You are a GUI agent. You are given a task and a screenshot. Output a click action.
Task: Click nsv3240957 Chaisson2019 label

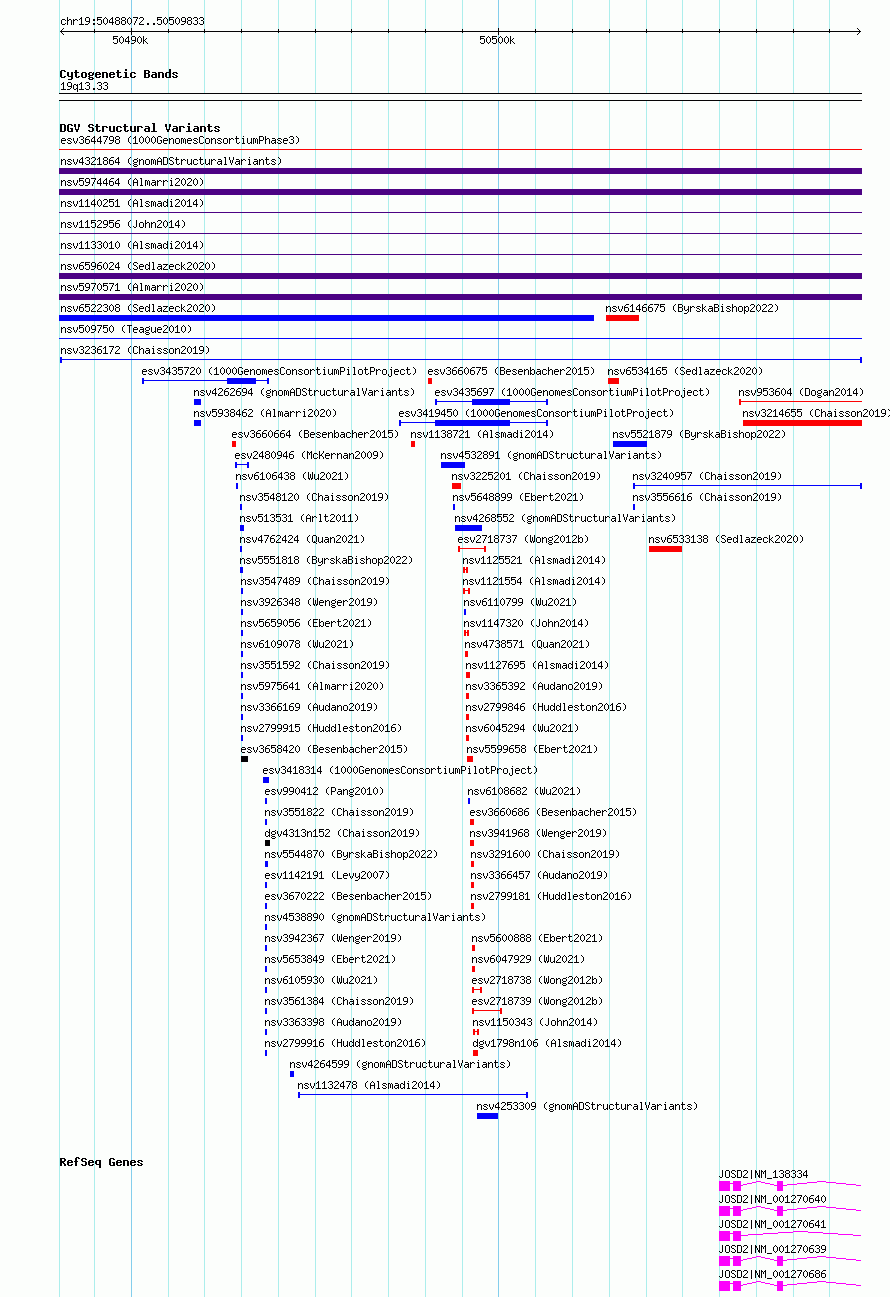(x=708, y=476)
